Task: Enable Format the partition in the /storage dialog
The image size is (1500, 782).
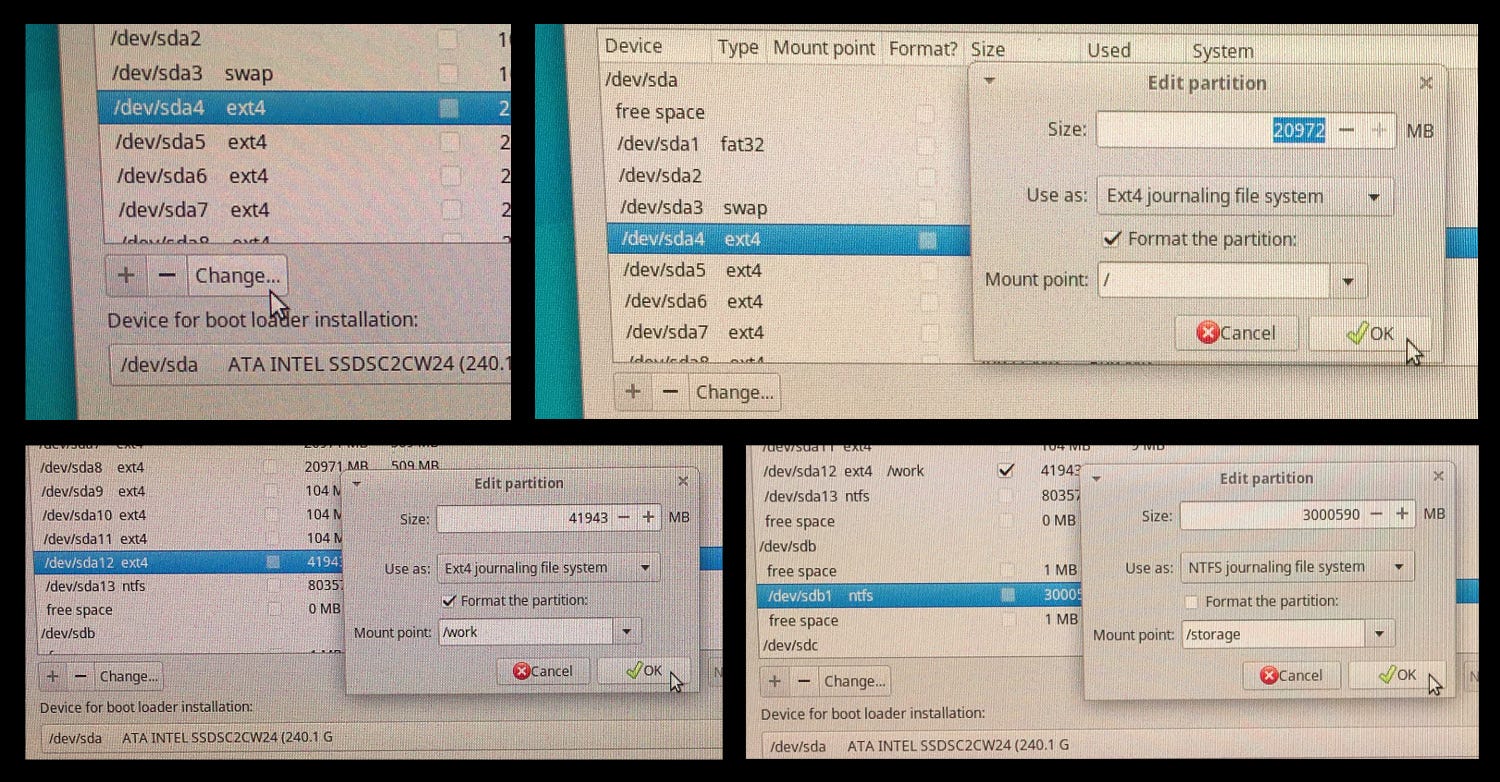Action: pos(1191,601)
